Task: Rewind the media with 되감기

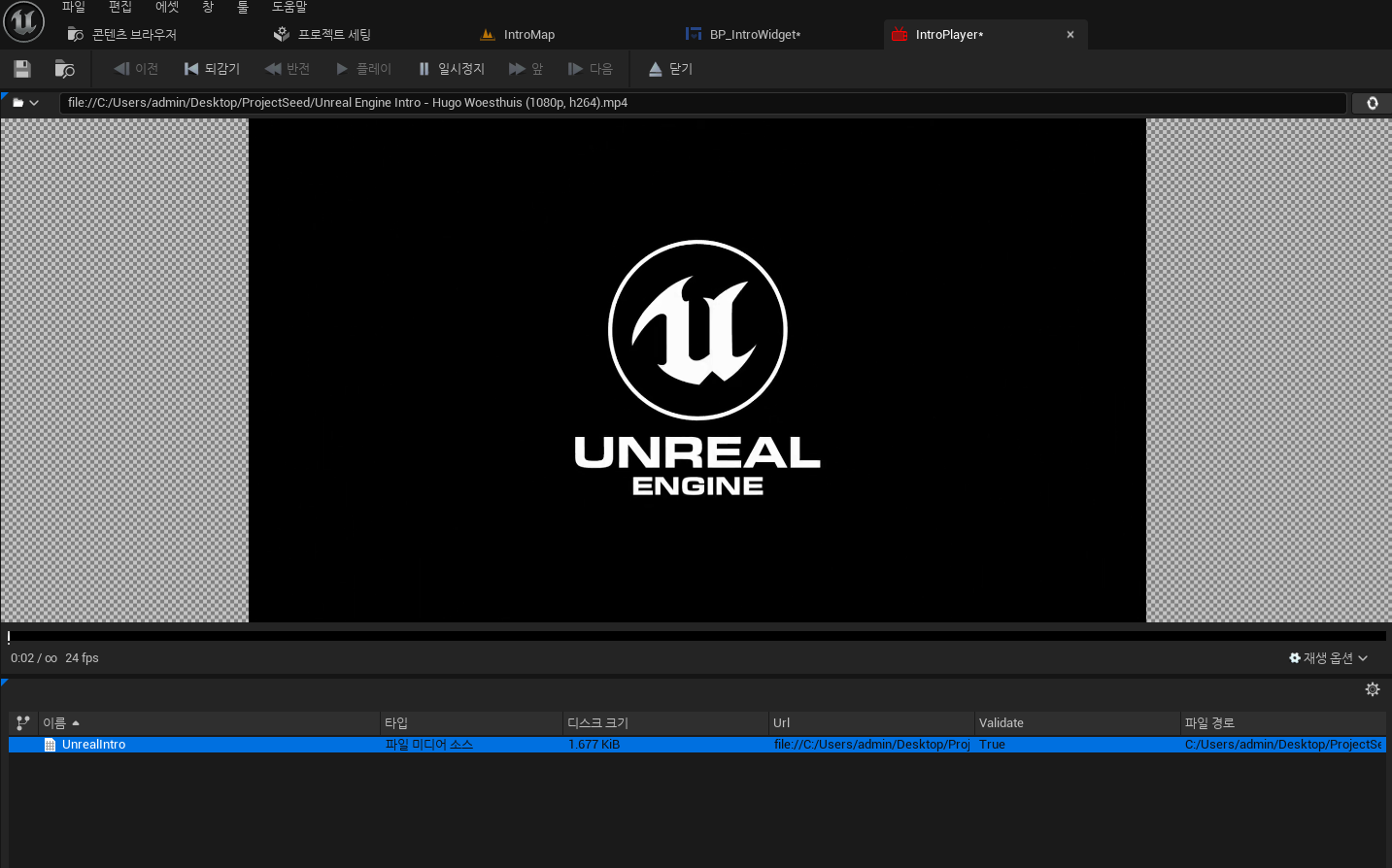Action: (x=212, y=69)
